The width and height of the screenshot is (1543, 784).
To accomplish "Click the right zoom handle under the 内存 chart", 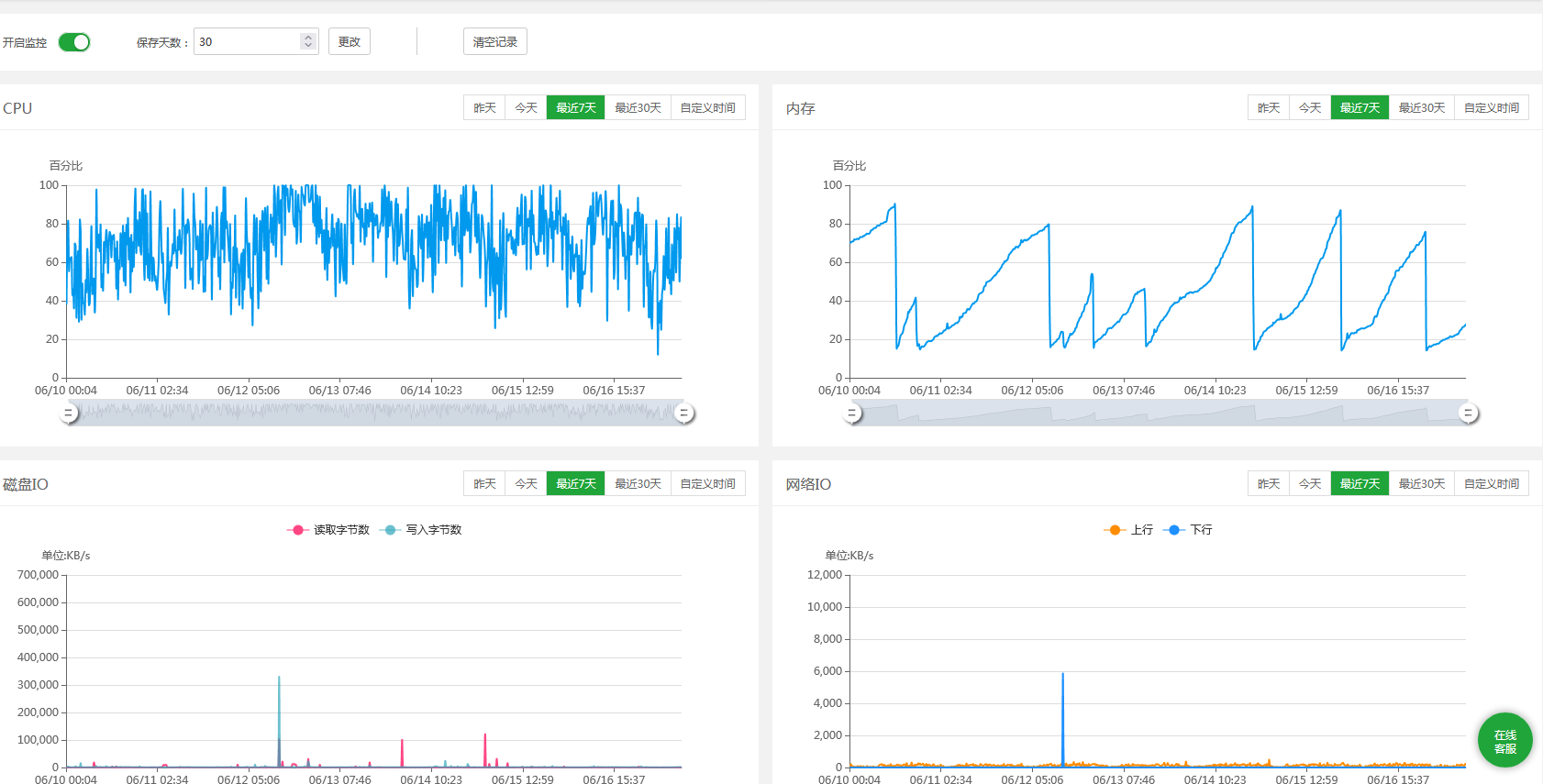I will click(1468, 413).
